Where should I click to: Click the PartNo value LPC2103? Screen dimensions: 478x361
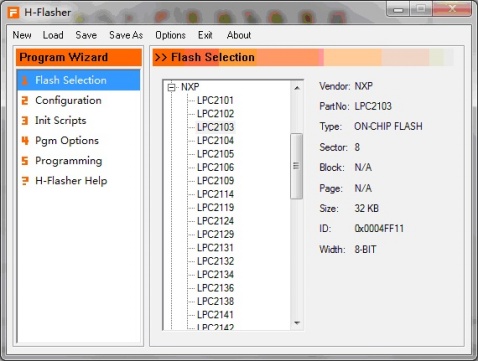click(373, 106)
